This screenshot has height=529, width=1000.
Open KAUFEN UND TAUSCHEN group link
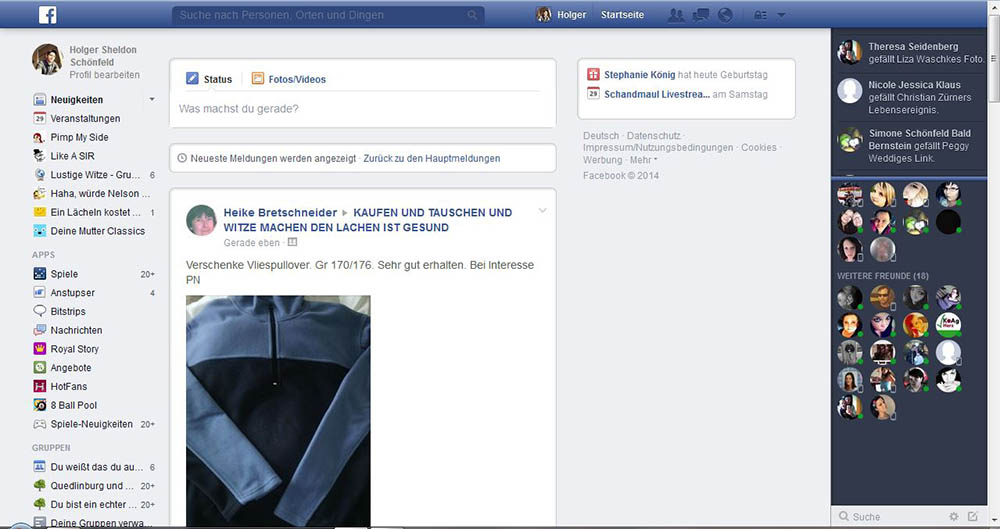tap(368, 220)
